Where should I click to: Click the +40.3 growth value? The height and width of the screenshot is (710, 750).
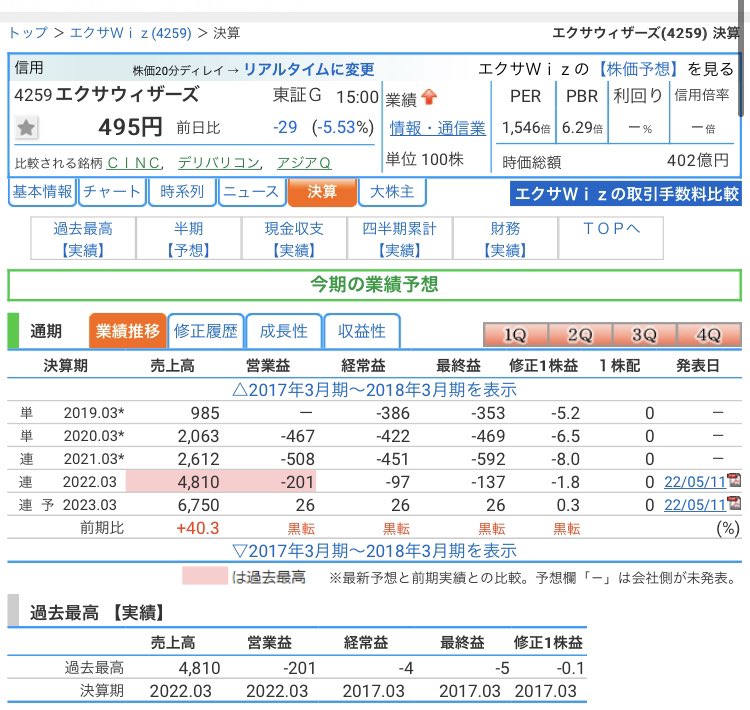198,528
